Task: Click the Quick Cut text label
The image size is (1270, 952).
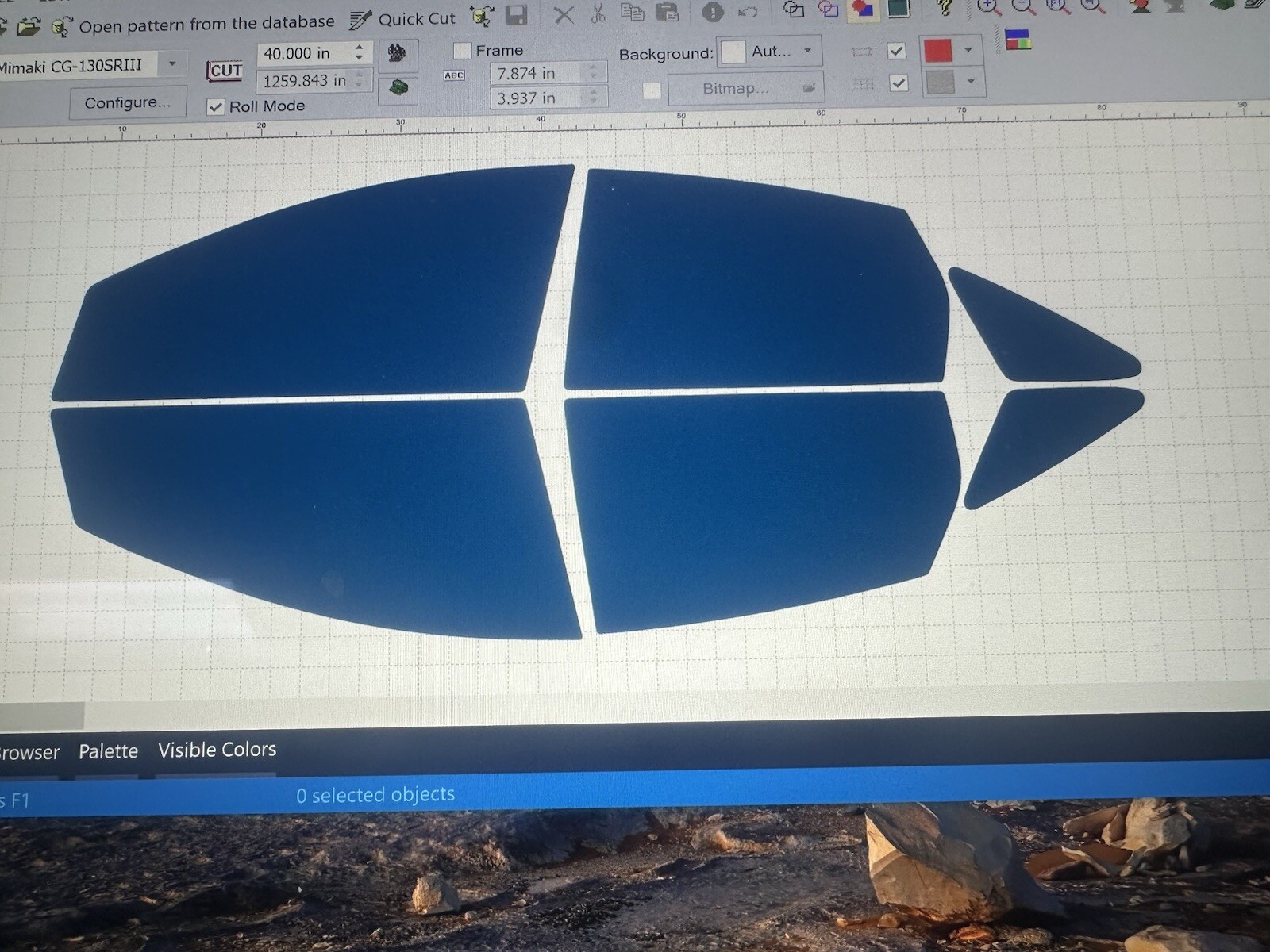Action: [417, 18]
